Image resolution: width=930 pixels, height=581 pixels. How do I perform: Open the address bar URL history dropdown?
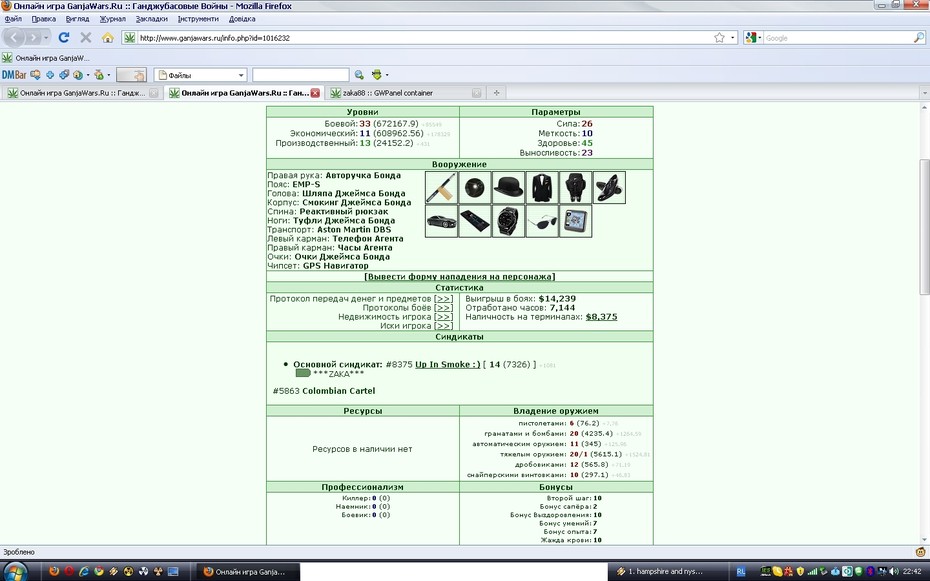732,37
